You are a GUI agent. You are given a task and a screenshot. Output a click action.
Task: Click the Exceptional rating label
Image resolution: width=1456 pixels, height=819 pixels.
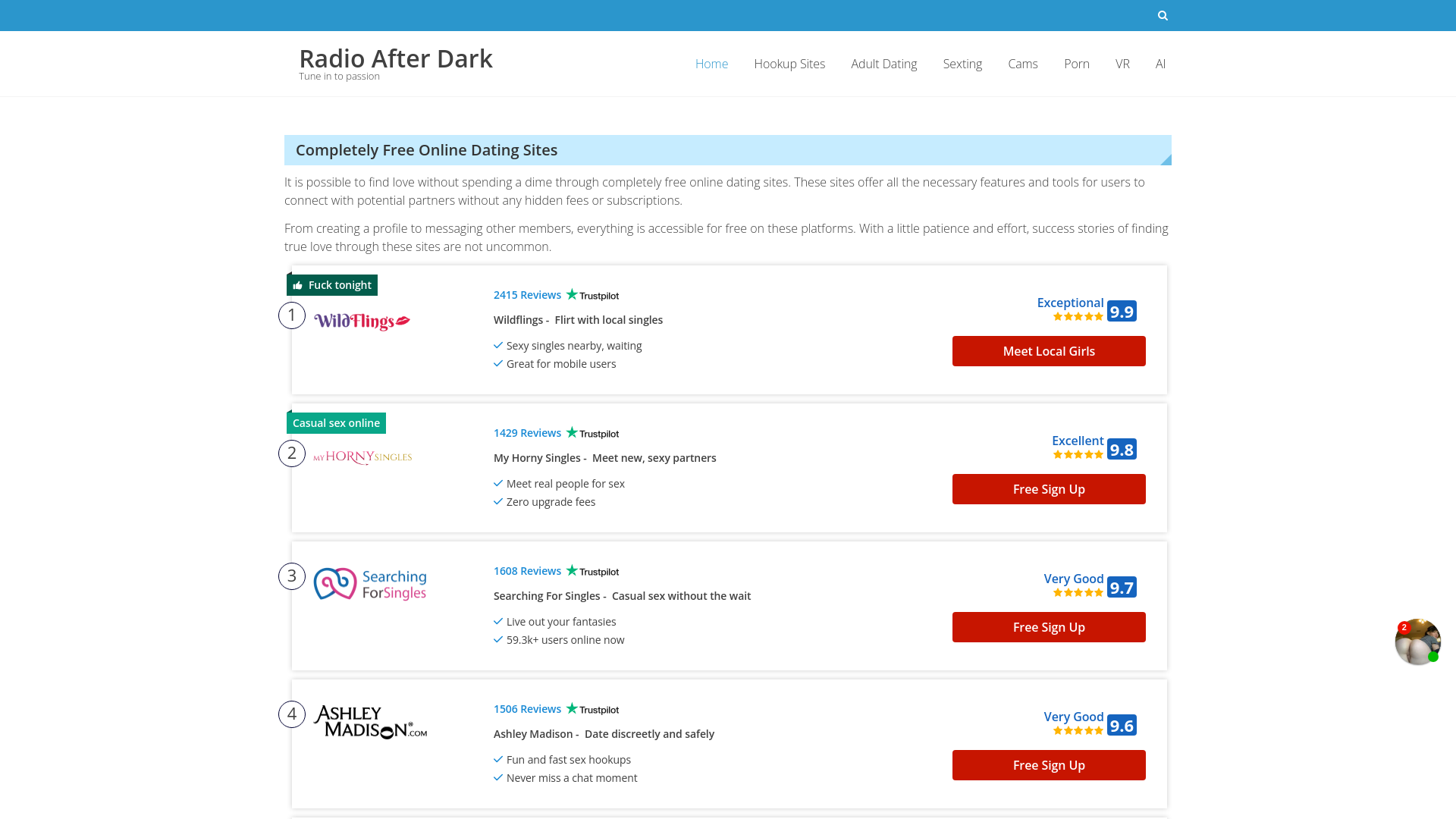pyautogui.click(x=1070, y=303)
